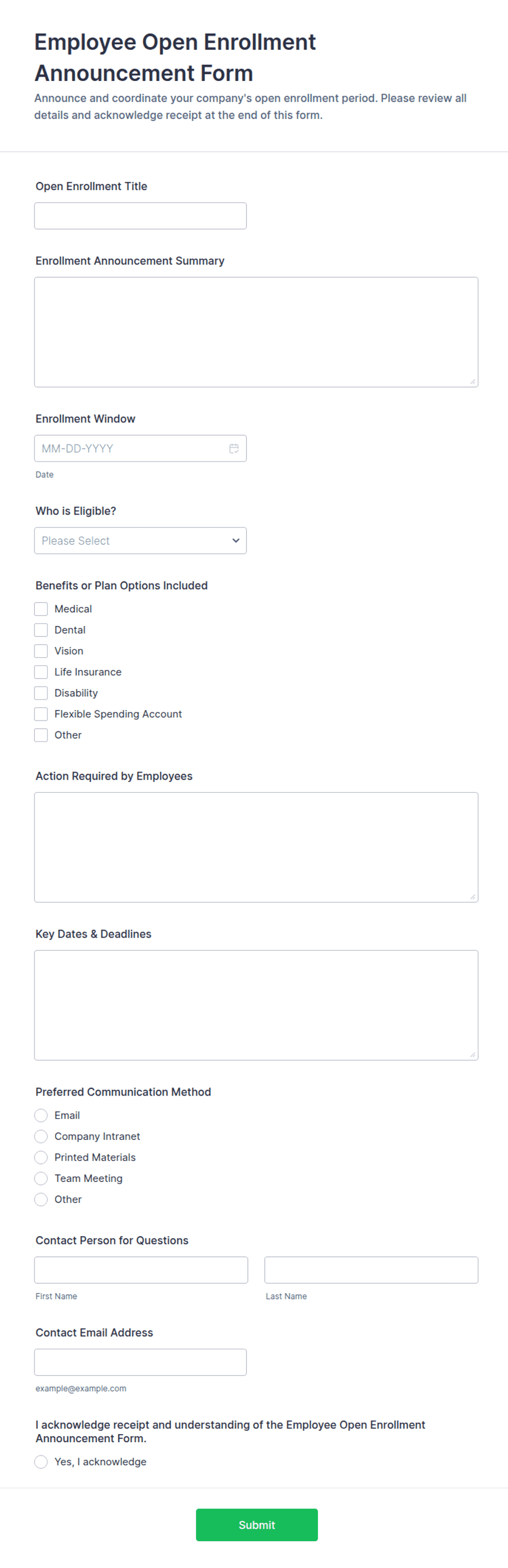Check the Medical benefit option
The height and width of the screenshot is (1568, 508).
pos(41,609)
